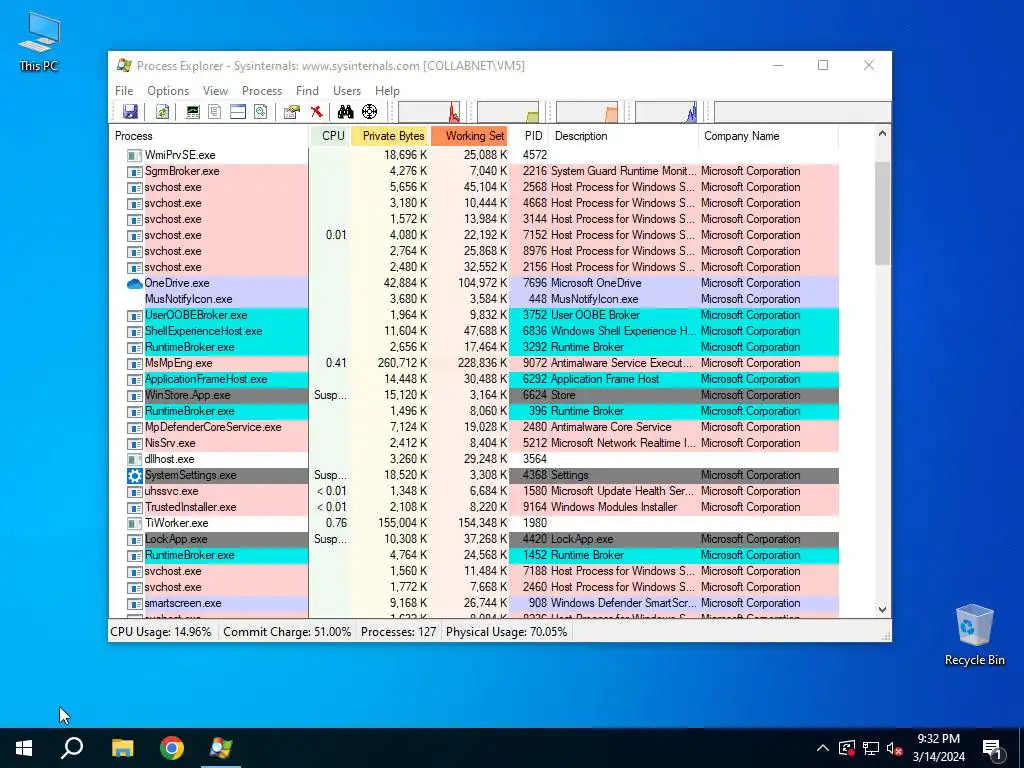
Task: Launch Chrome from the taskbar
Action: (x=172, y=748)
